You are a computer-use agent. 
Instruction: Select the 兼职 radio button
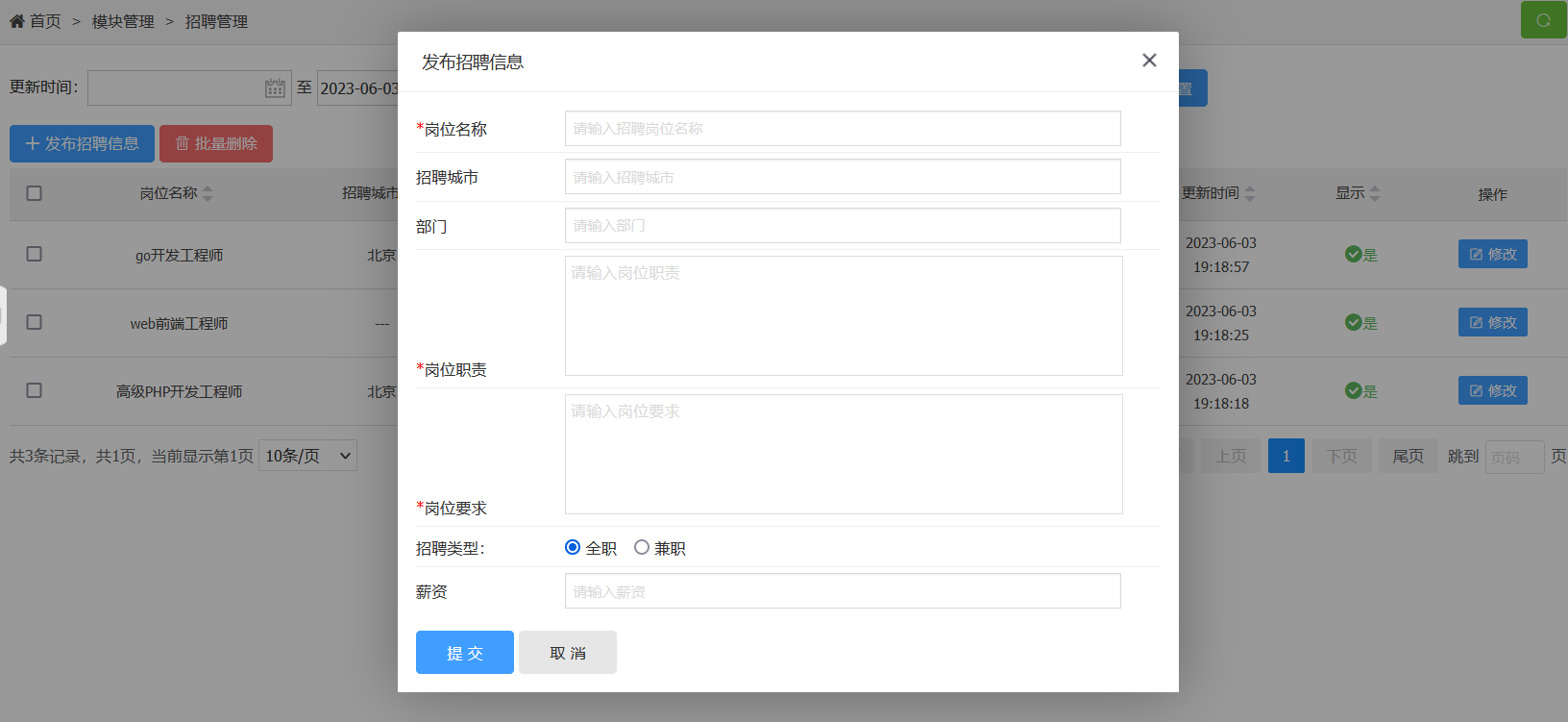642,548
